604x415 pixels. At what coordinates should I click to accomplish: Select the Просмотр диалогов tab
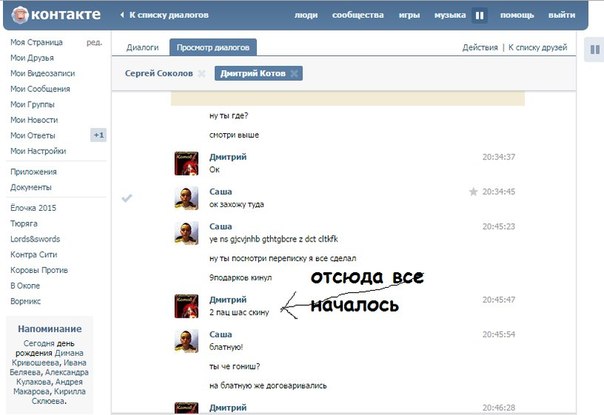point(213,47)
